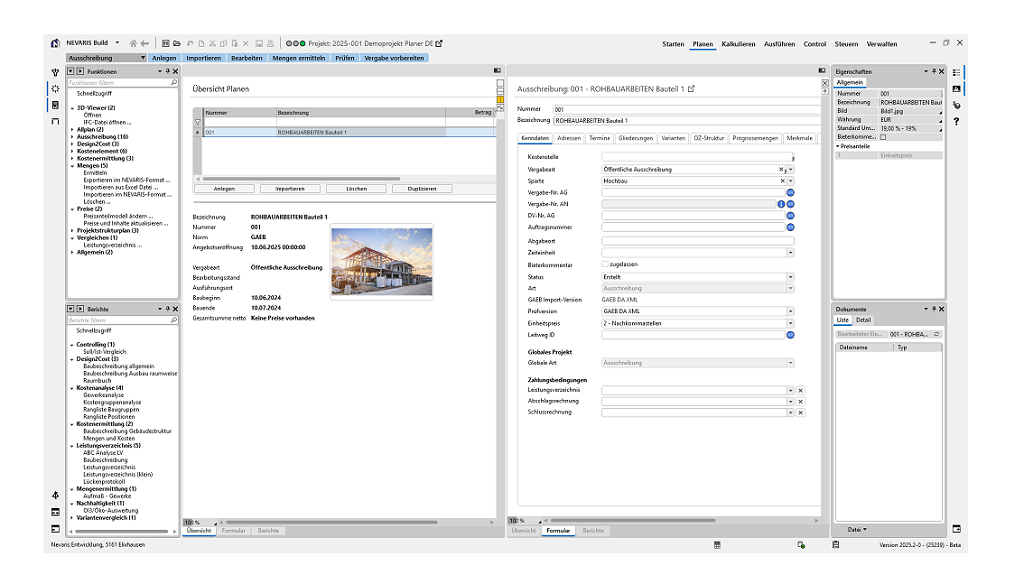Expand the Ausschreibung (16) tree node

point(73,136)
